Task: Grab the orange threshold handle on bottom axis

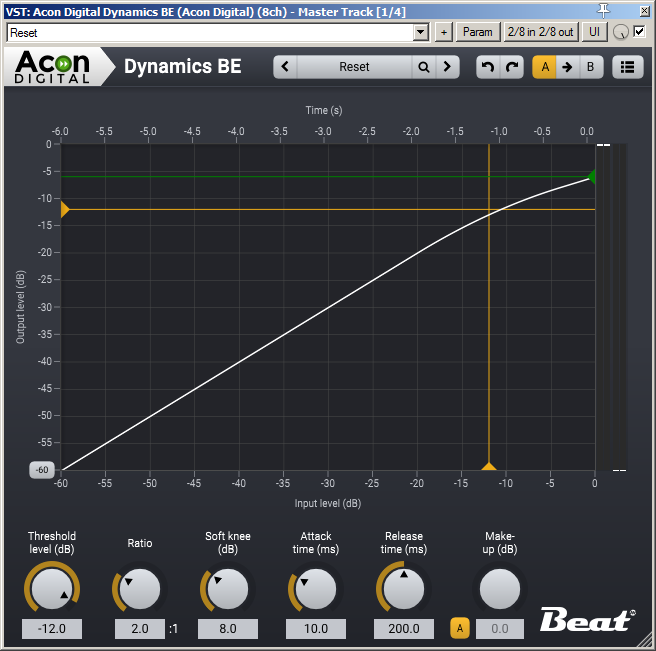Action: (489, 466)
